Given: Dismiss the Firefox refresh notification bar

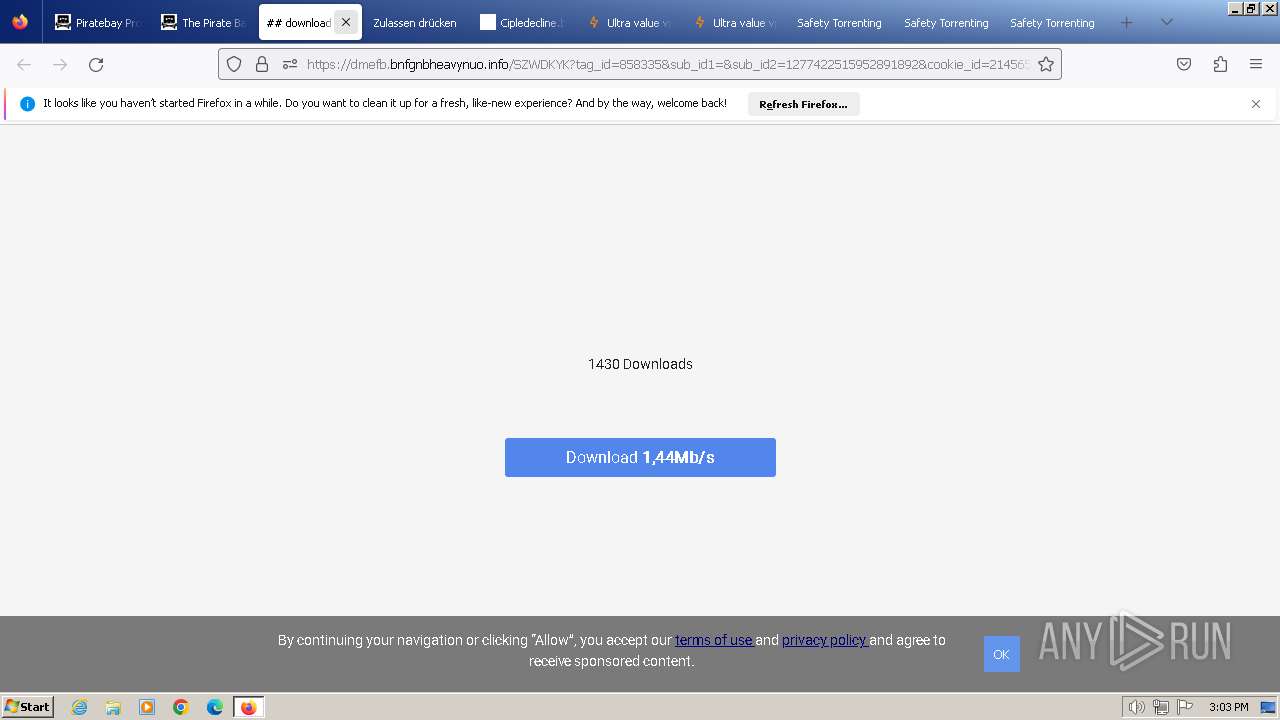Looking at the screenshot, I should point(1256,104).
